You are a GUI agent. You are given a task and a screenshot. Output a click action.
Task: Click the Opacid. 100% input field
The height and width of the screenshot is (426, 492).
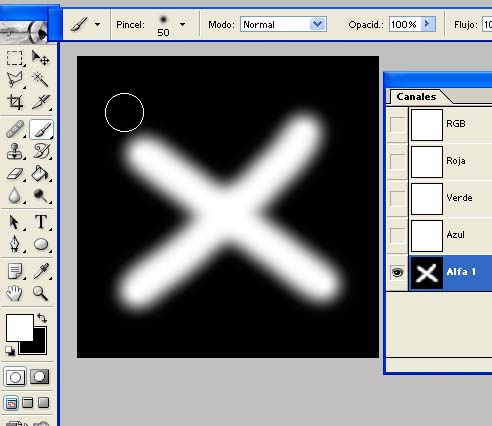405,24
